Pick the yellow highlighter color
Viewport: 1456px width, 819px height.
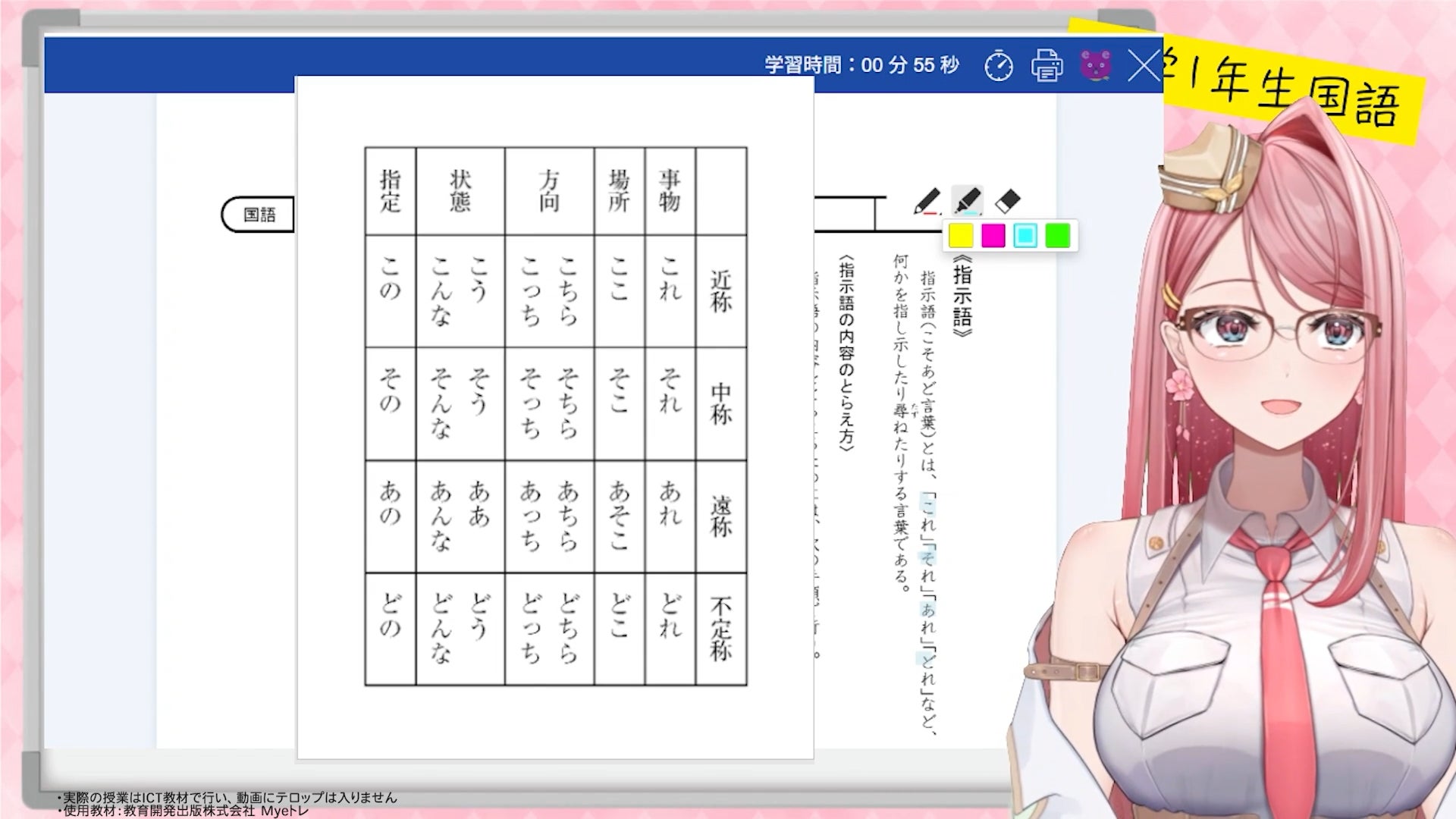tap(961, 236)
